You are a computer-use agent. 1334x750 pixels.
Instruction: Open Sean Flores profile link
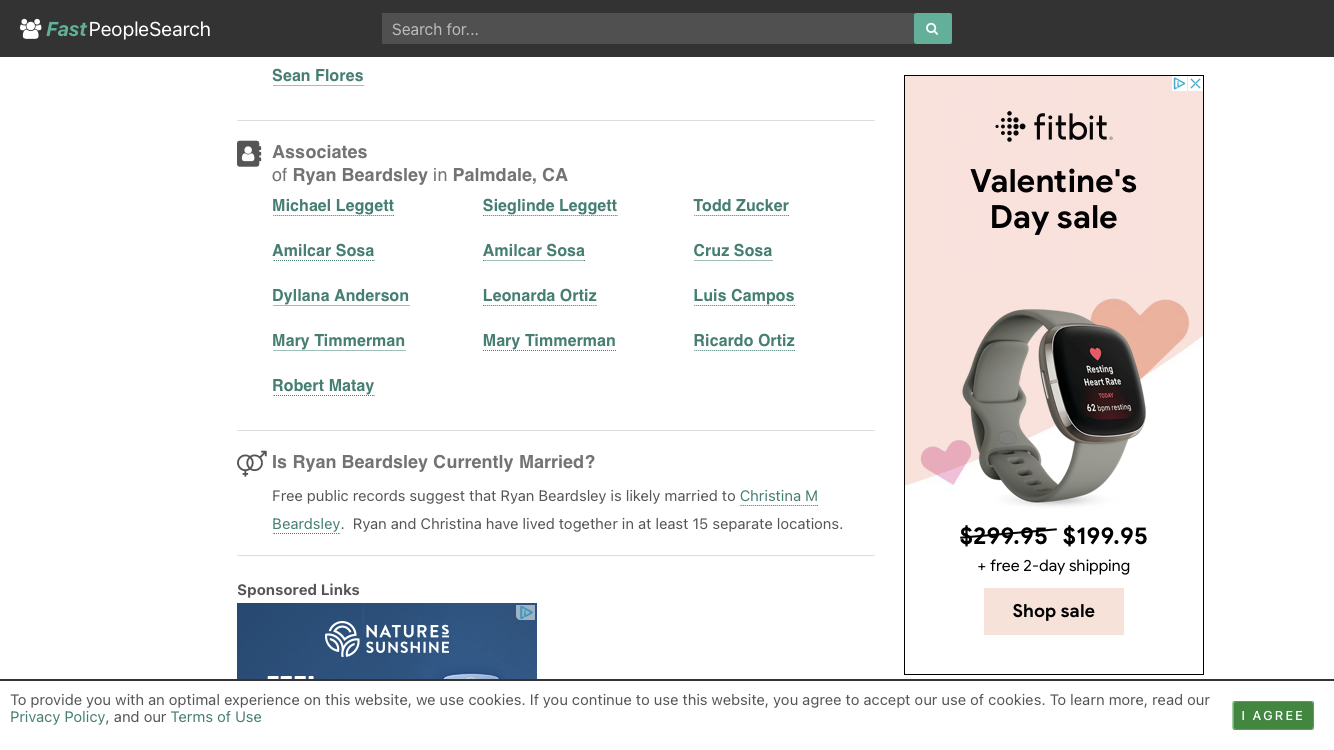coord(318,76)
